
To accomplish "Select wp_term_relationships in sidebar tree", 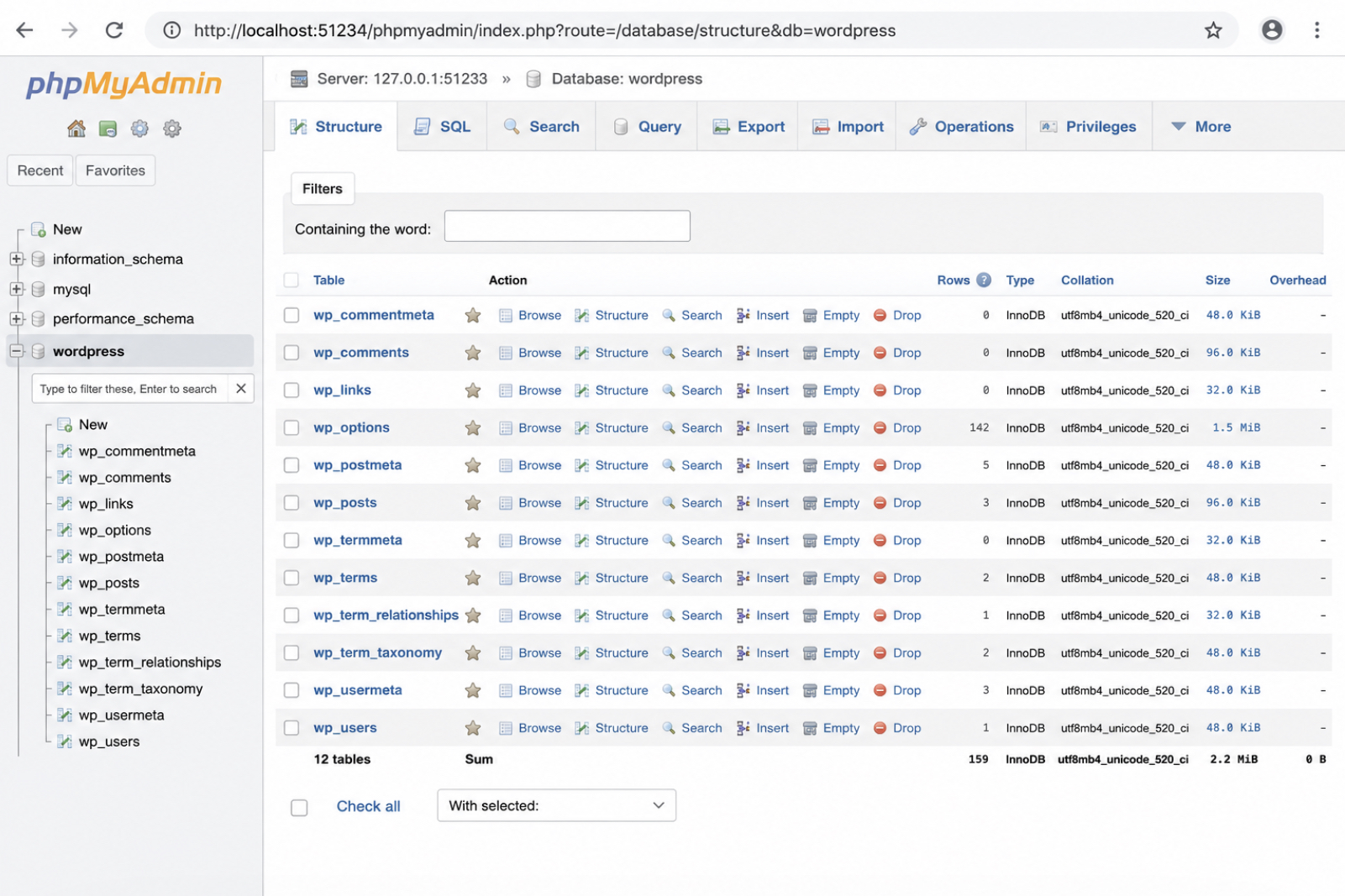I will pyautogui.click(x=150, y=663).
